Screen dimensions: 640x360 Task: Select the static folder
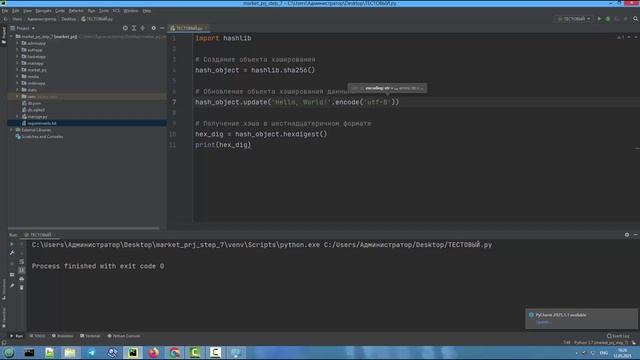pyautogui.click(x=32, y=90)
